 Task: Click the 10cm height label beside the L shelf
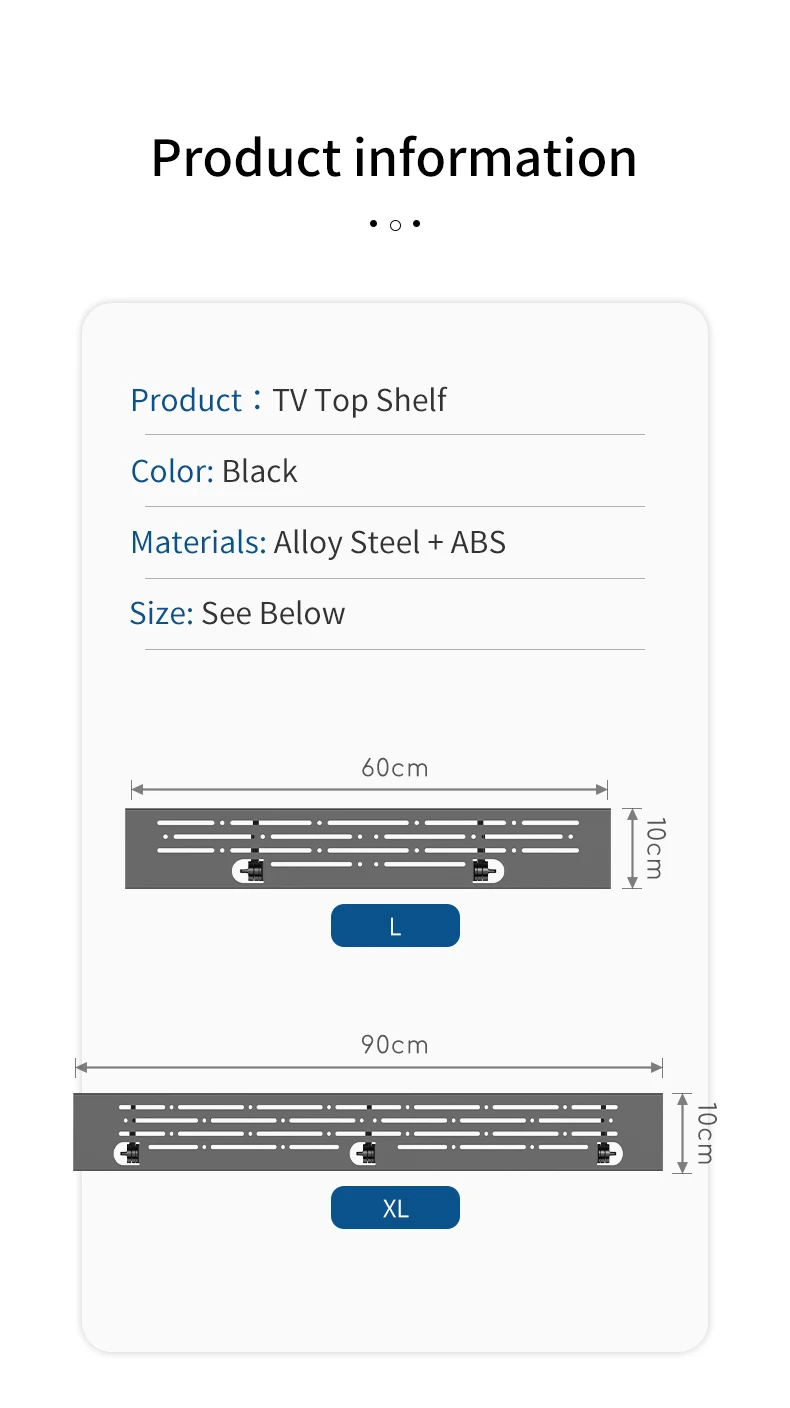pos(655,848)
